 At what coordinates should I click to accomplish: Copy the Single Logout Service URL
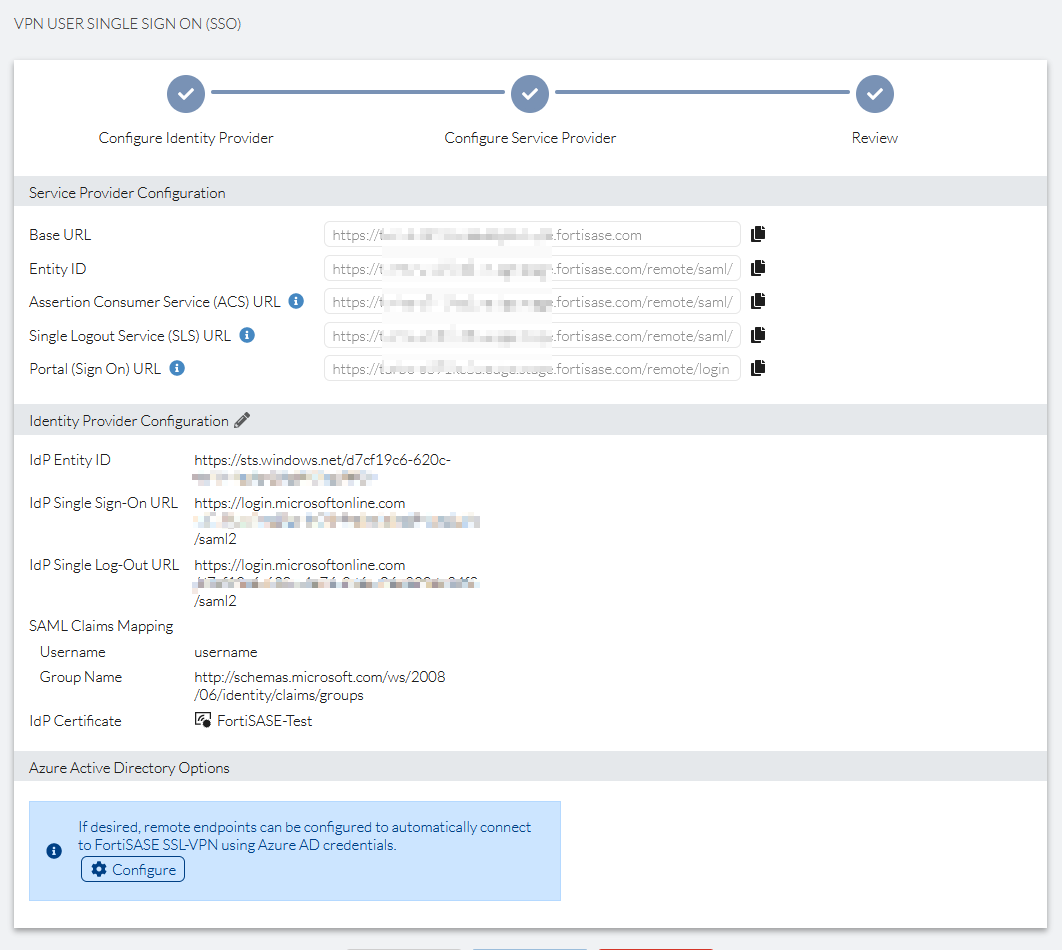pyautogui.click(x=758, y=334)
